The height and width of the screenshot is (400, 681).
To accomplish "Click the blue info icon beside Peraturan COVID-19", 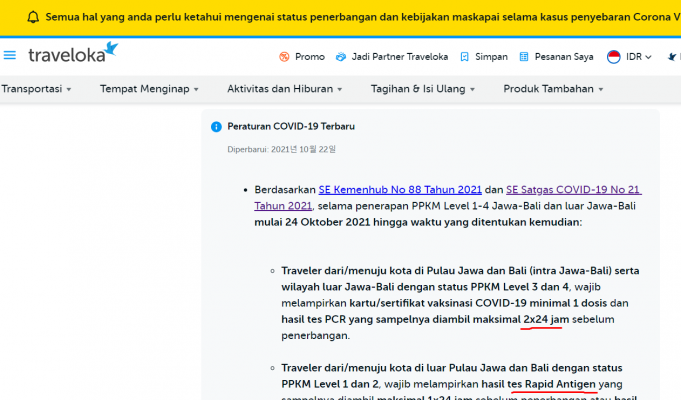I will [x=215, y=127].
